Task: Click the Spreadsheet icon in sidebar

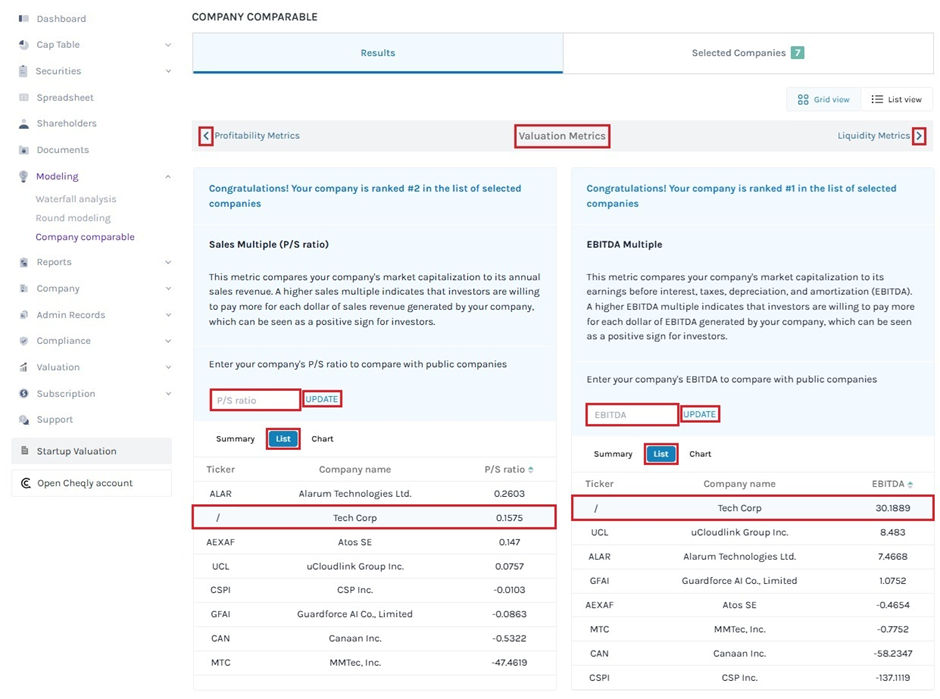Action: (x=24, y=98)
